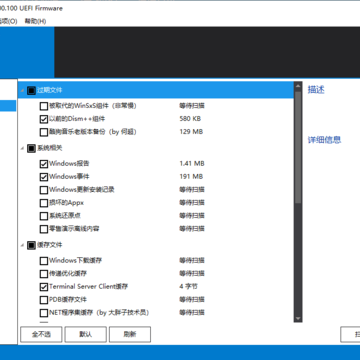This screenshot has height=360, width=360.
Task: Toggle the 过期文件 group checkbox
Action: pyautogui.click(x=31, y=90)
